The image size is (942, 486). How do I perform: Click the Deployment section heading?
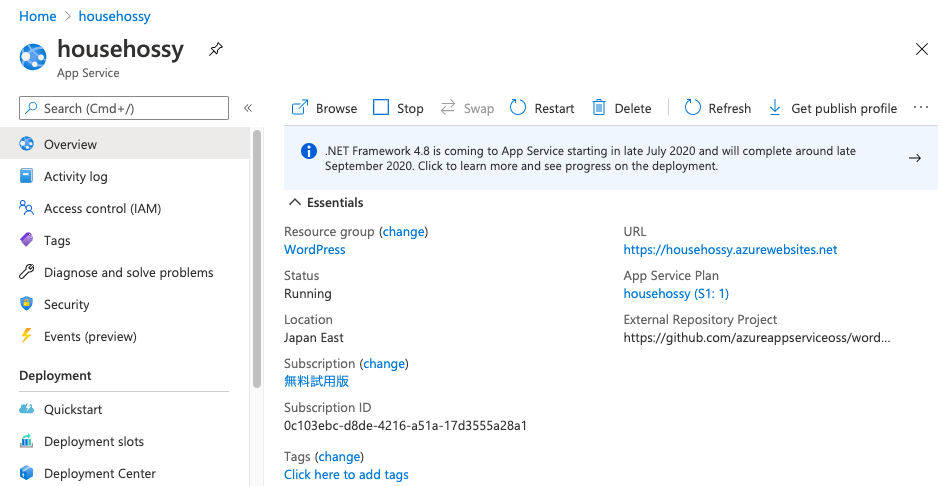[x=55, y=375]
